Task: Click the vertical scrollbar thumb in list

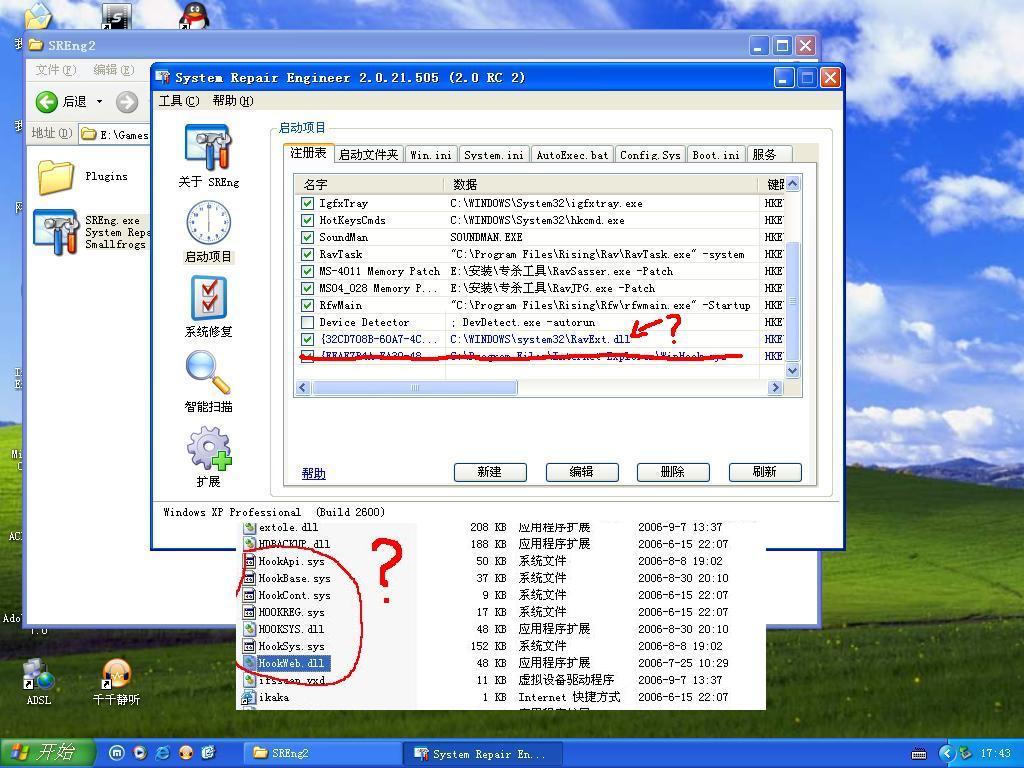Action: [793, 301]
